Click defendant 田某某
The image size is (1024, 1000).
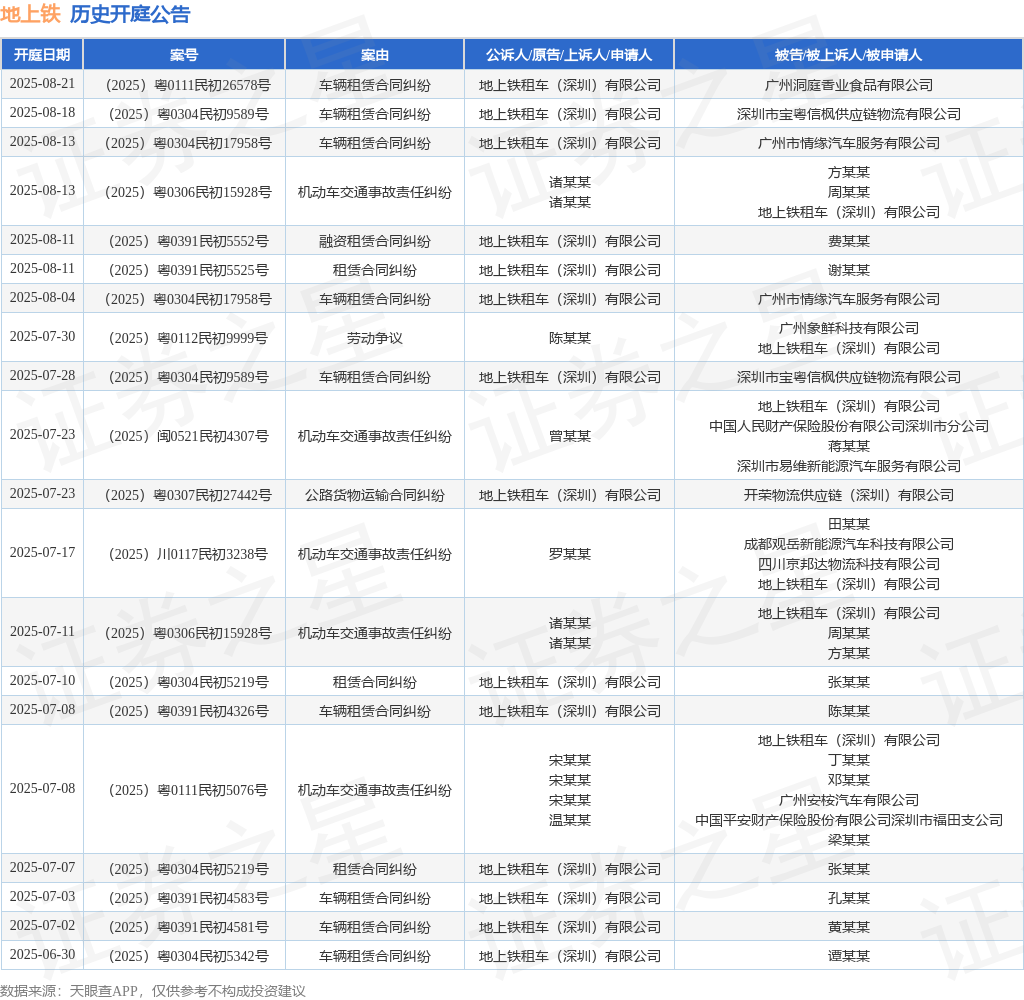(848, 524)
